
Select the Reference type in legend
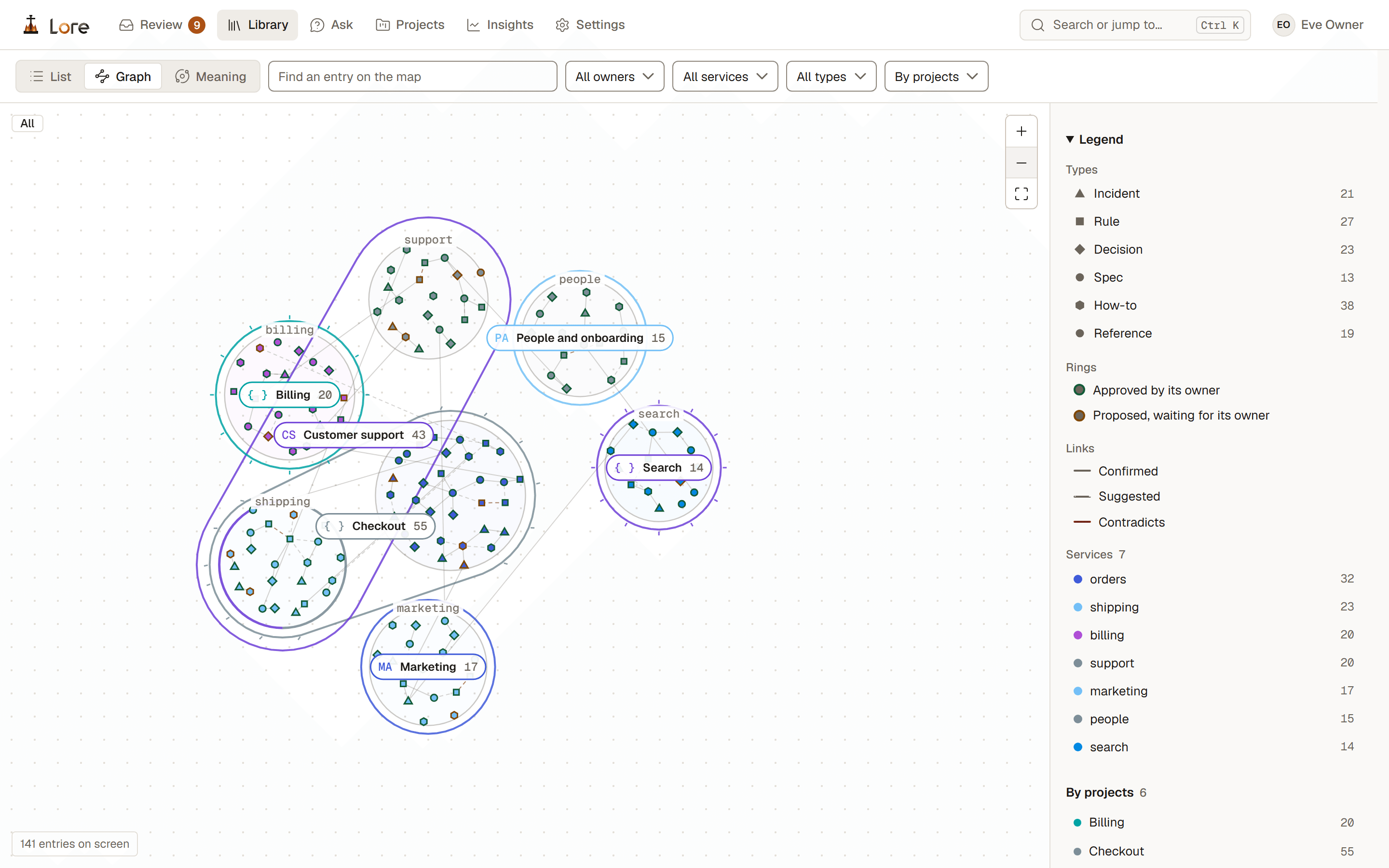[1213, 334]
